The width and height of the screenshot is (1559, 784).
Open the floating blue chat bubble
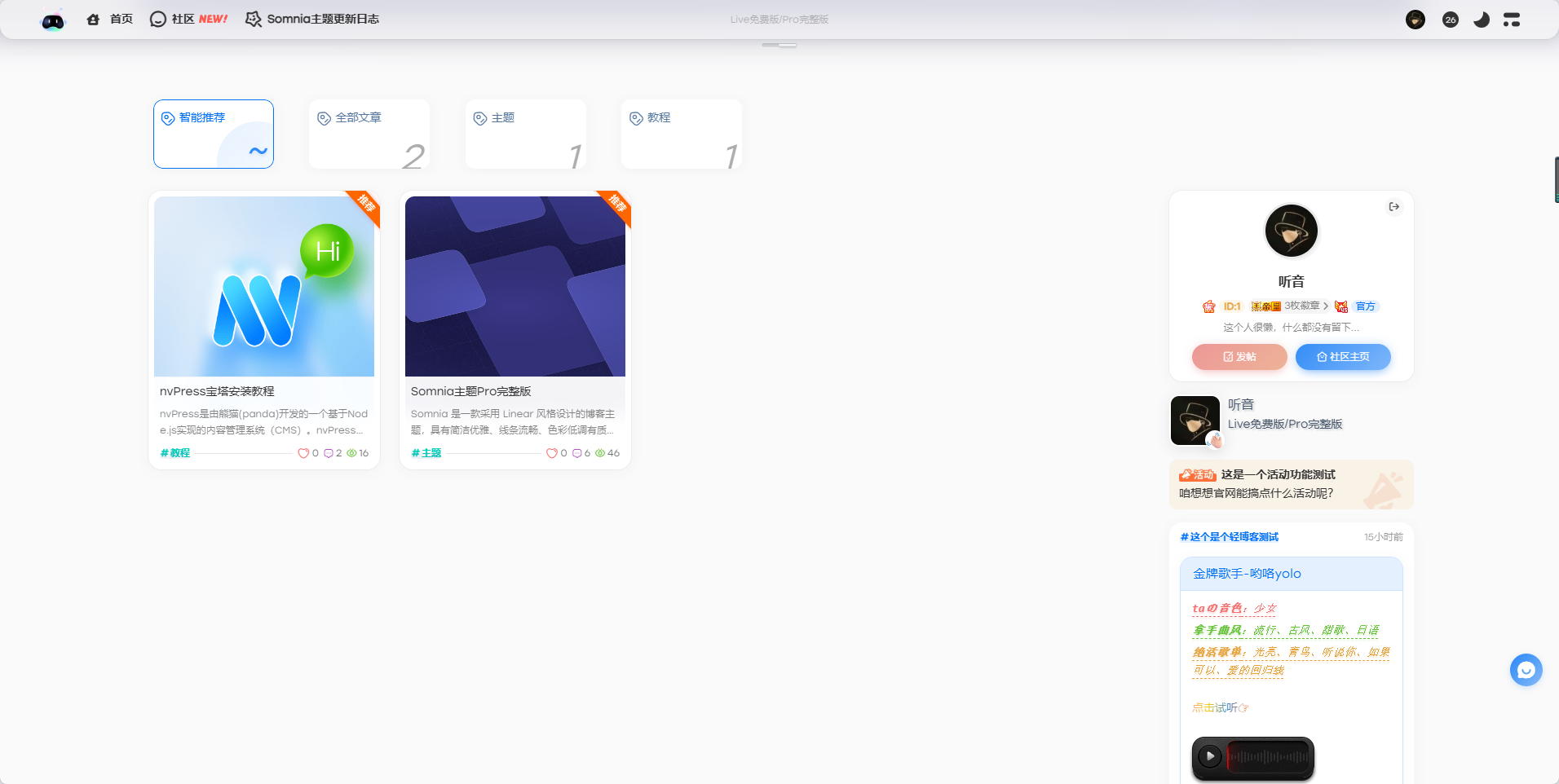[x=1526, y=670]
